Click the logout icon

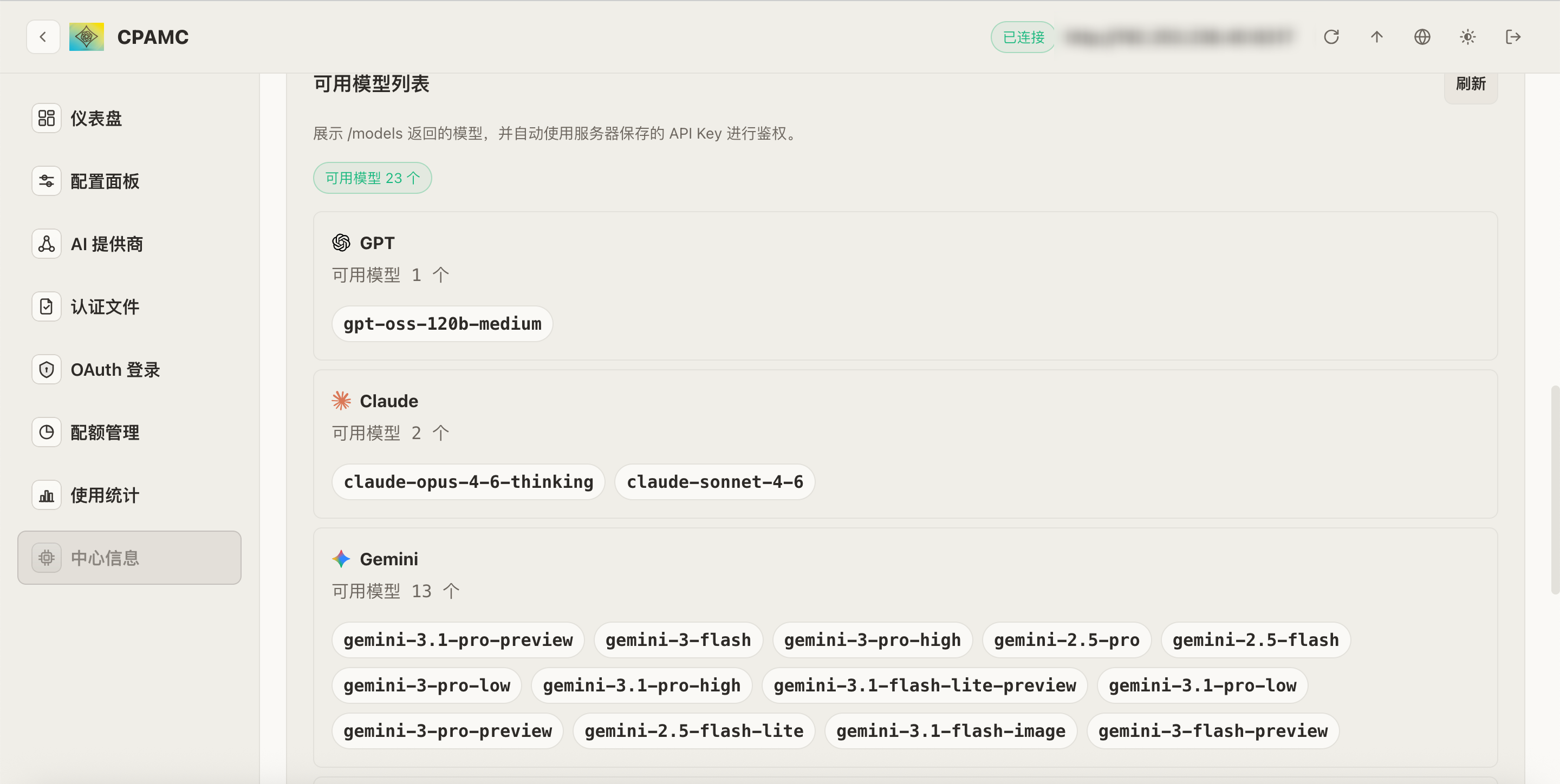(1513, 37)
